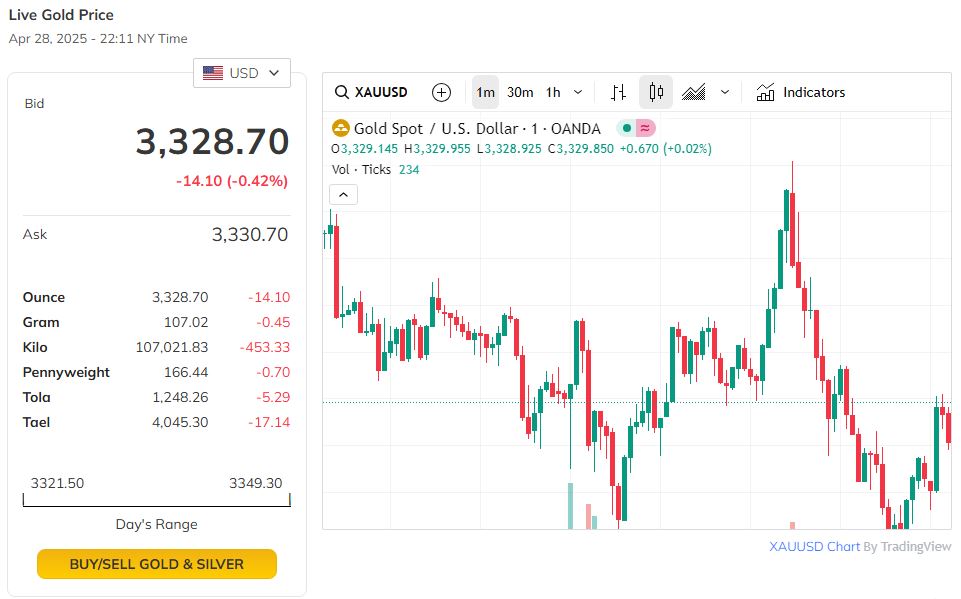Switch to the 1m timeframe
The height and width of the screenshot is (599, 961).
tap(485, 92)
